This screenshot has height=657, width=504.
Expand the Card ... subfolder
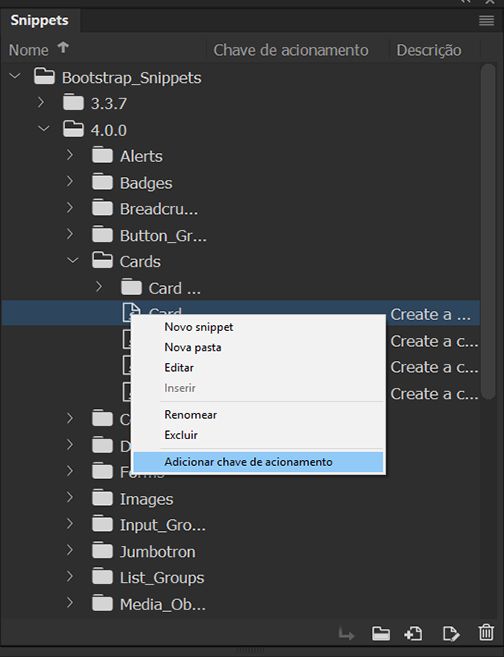tap(99, 287)
